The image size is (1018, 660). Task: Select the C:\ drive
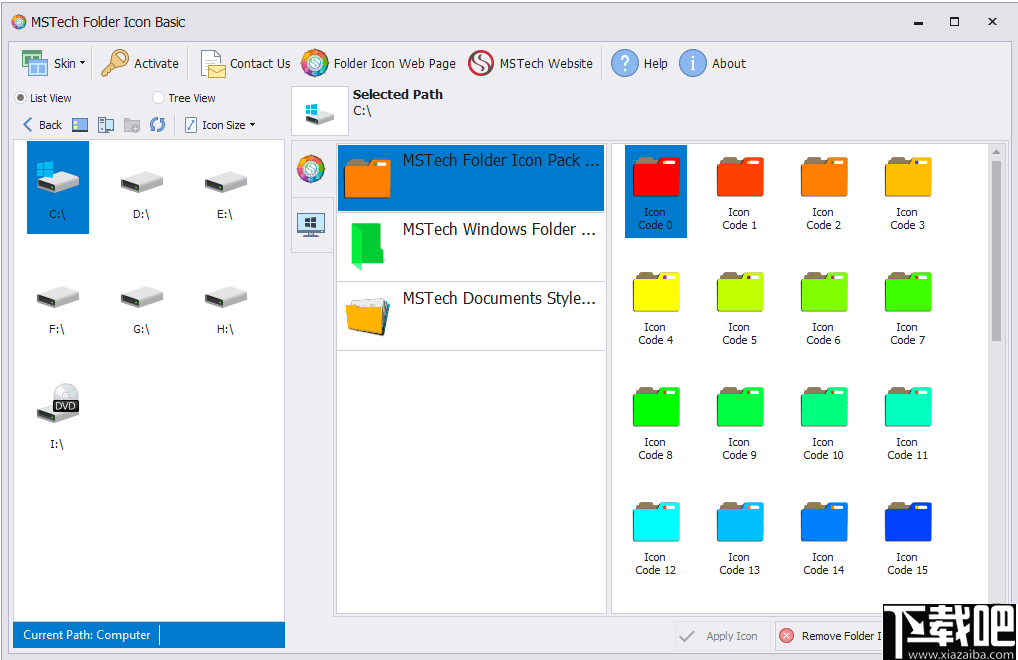(x=58, y=188)
